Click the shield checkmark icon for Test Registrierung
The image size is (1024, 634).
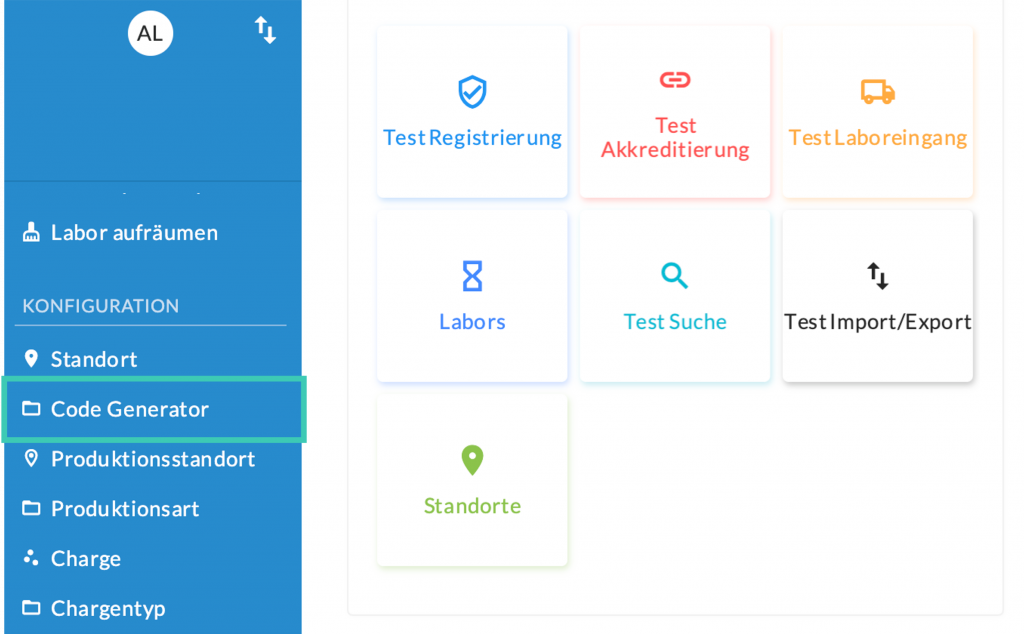click(x=472, y=92)
